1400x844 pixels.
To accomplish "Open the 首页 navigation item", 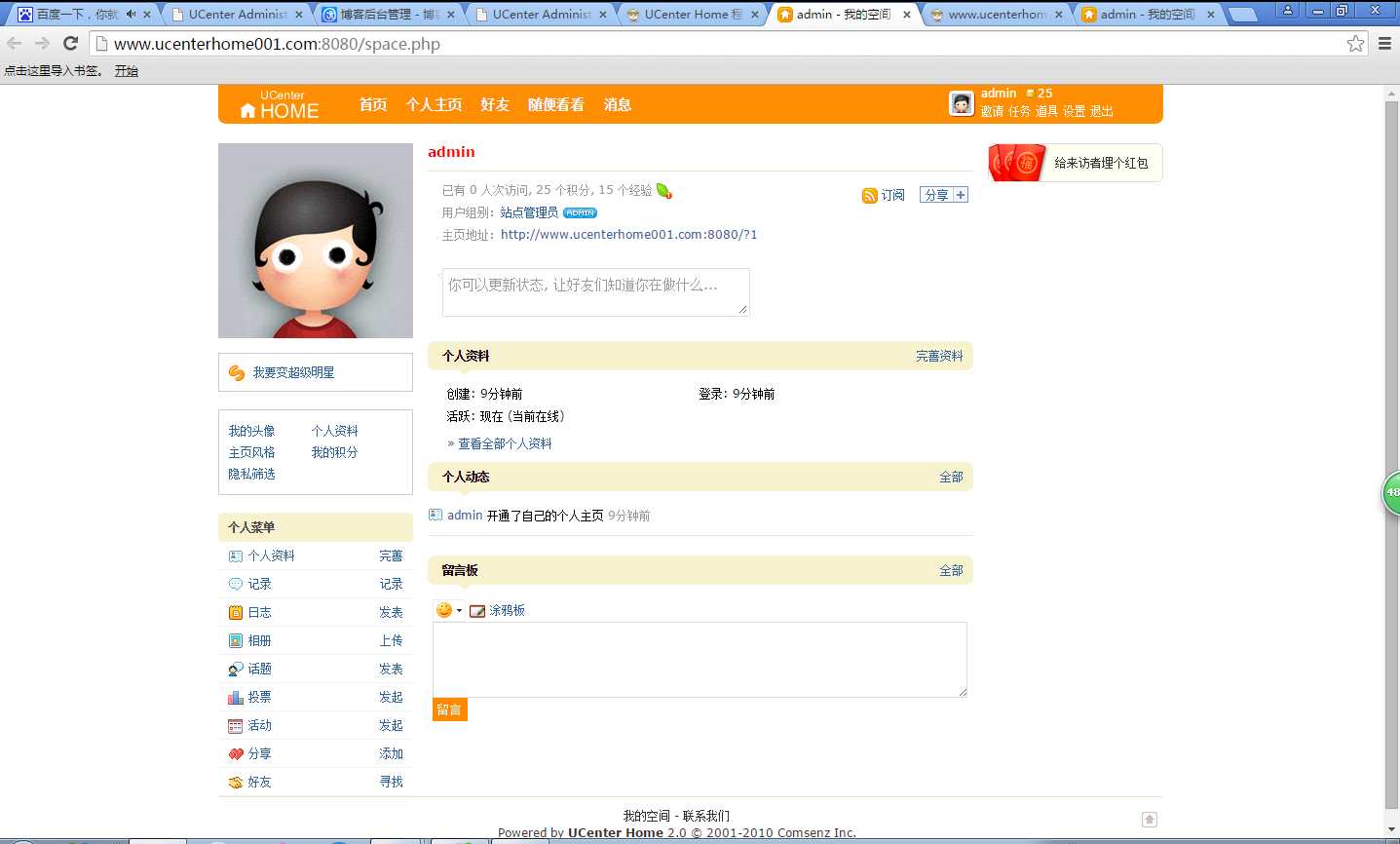I will point(373,104).
